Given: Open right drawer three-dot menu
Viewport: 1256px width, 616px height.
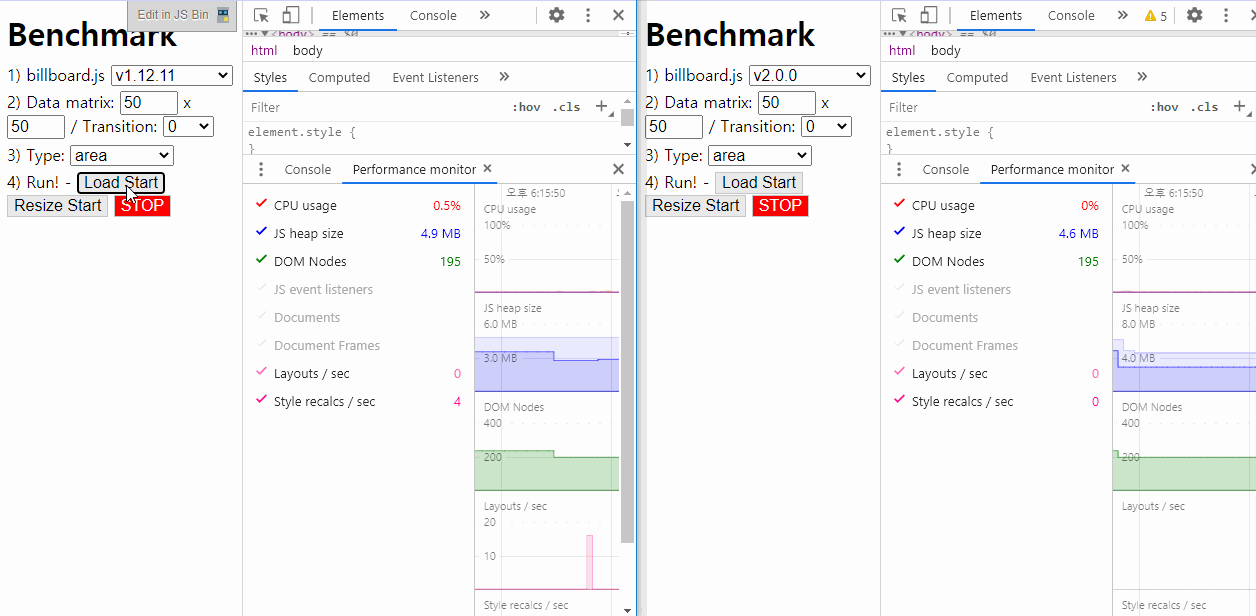Looking at the screenshot, I should [899, 169].
